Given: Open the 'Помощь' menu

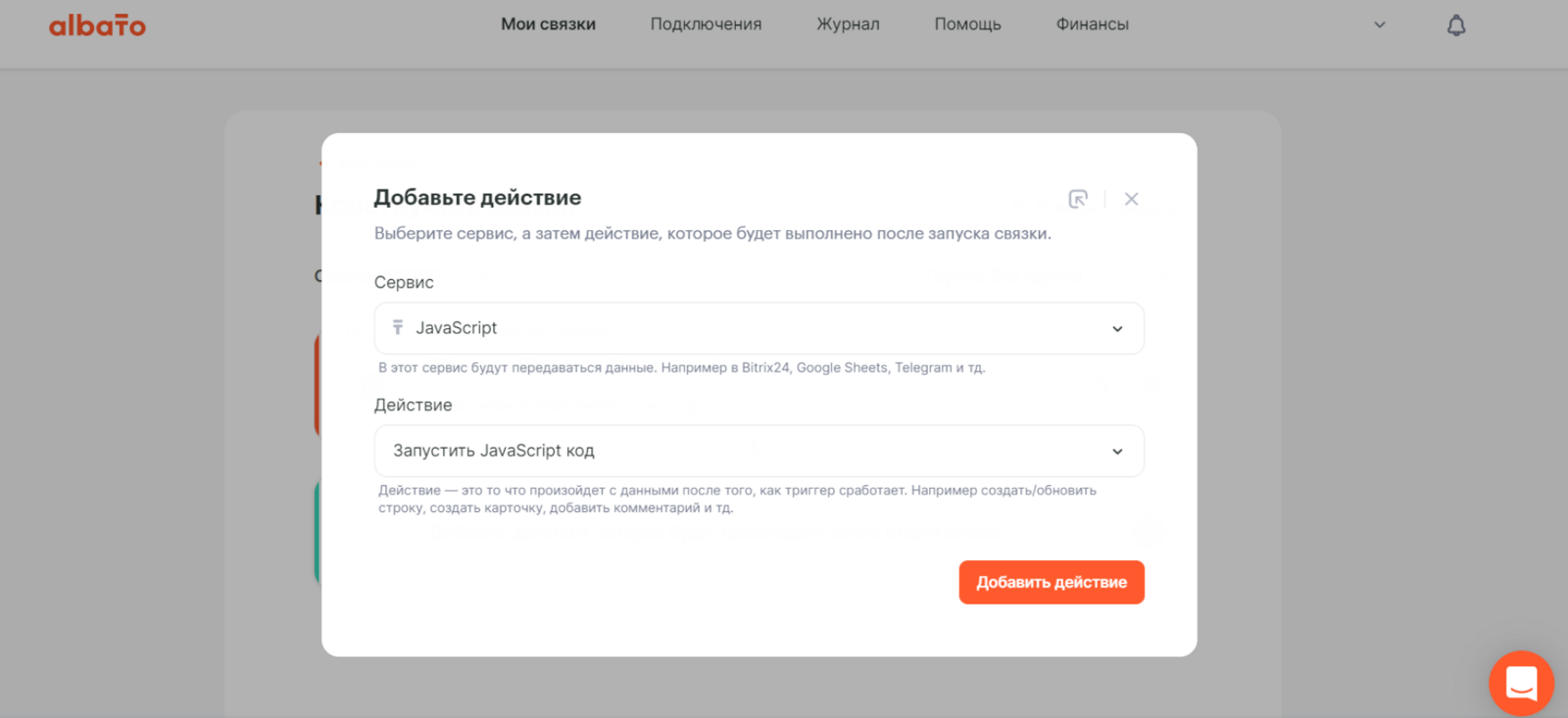Looking at the screenshot, I should (967, 24).
